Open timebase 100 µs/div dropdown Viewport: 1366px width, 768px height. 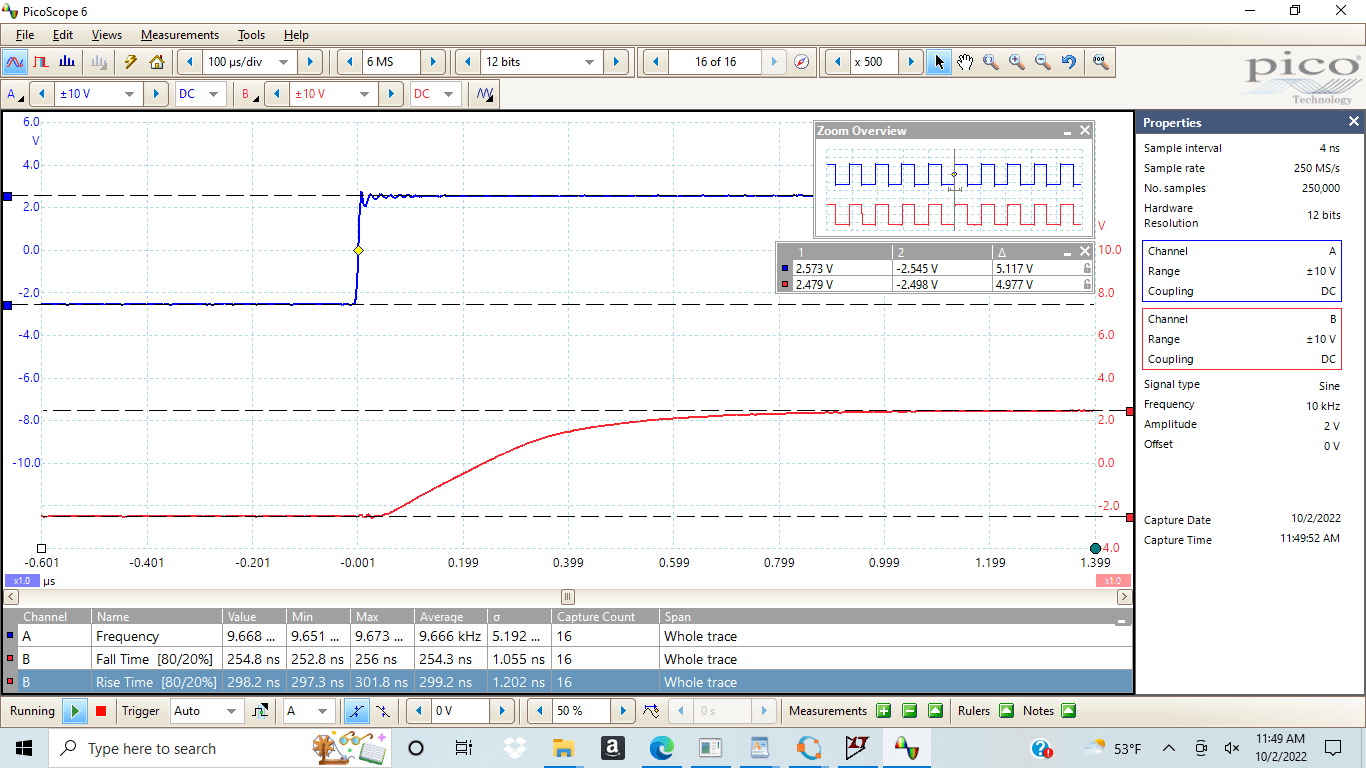pyautogui.click(x=283, y=62)
